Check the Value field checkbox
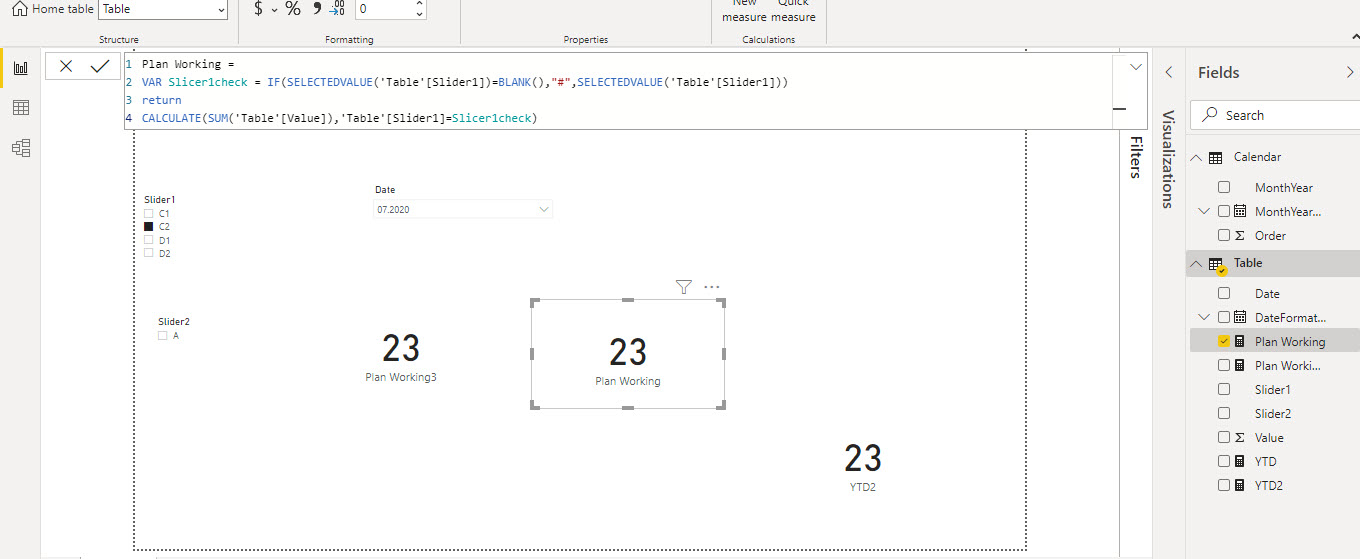The height and width of the screenshot is (559, 1360). (1224, 437)
